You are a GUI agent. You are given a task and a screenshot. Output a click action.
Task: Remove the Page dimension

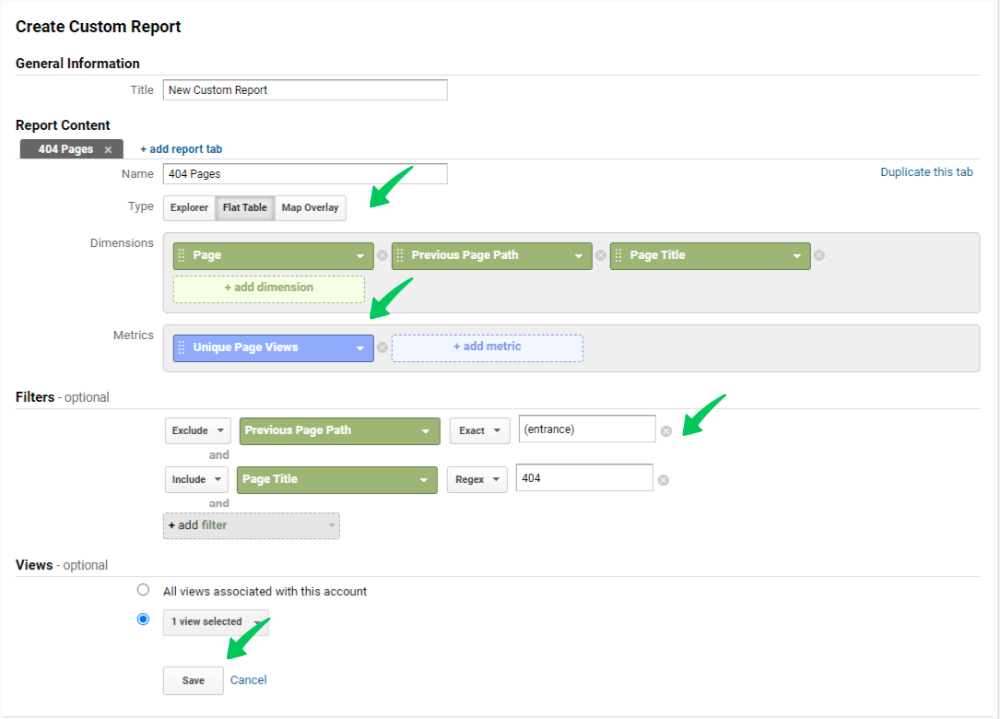[381, 255]
